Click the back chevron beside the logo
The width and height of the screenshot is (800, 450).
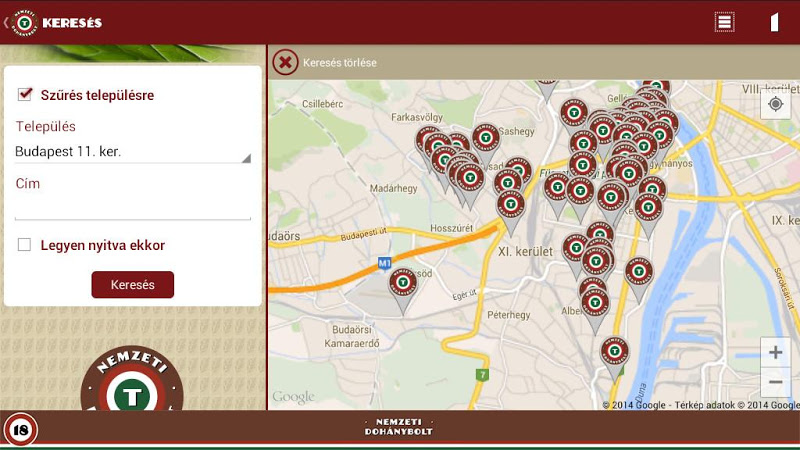click(6, 23)
